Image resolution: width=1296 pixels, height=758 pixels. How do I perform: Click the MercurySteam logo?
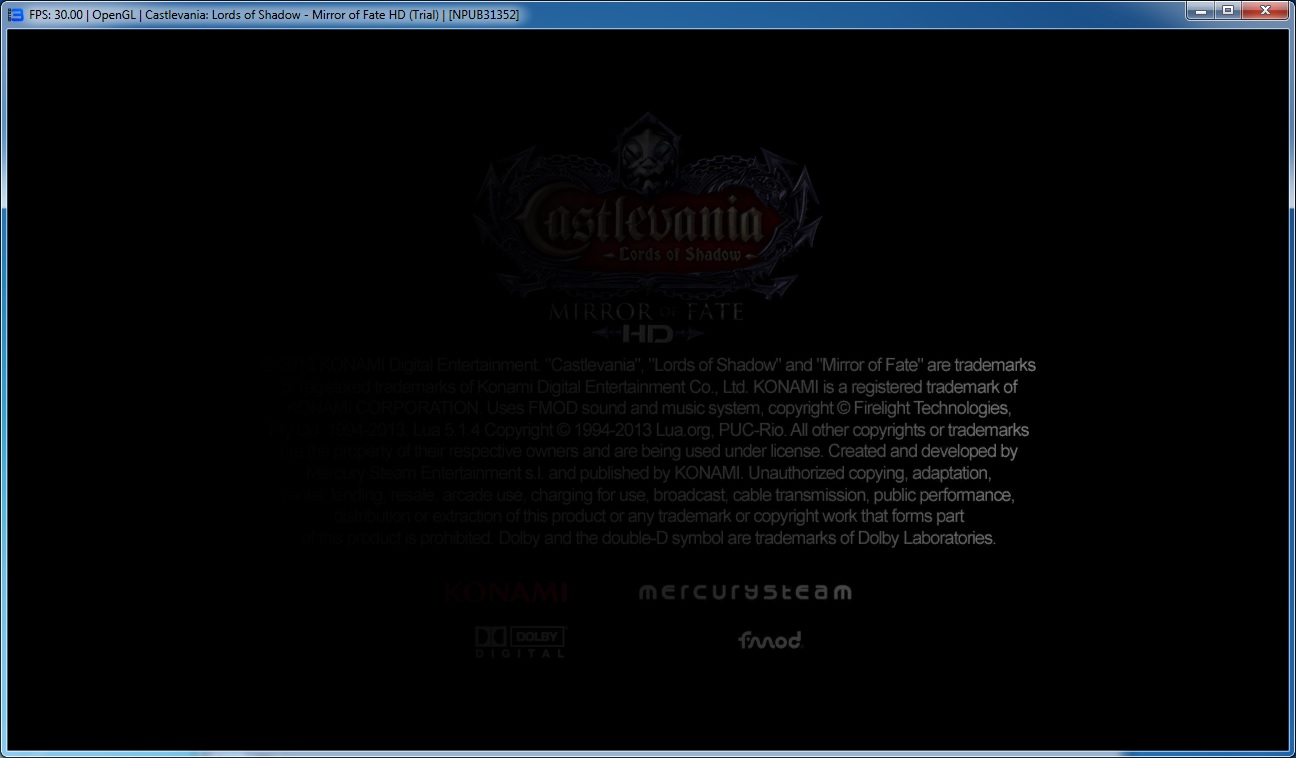(x=745, y=592)
